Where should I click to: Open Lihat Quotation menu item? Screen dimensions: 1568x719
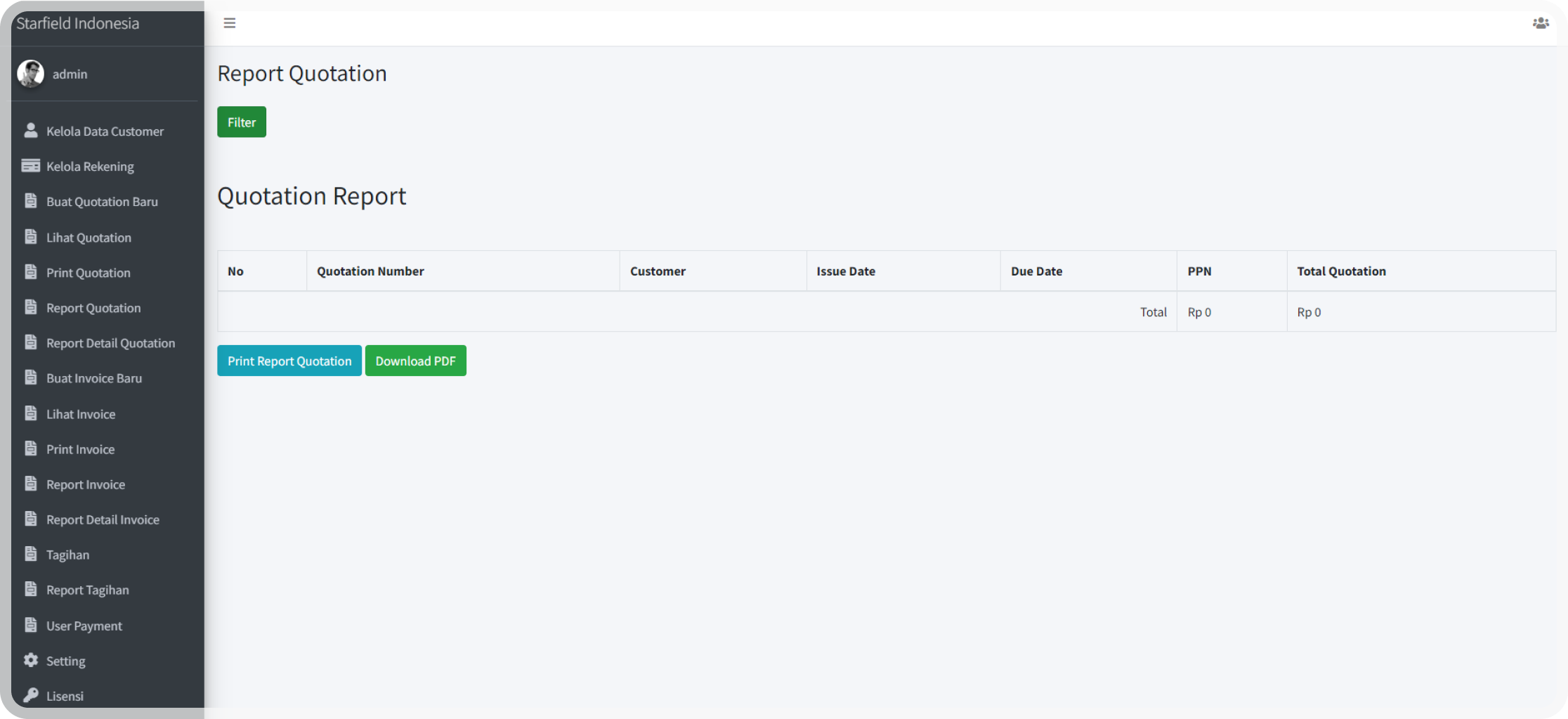click(89, 238)
